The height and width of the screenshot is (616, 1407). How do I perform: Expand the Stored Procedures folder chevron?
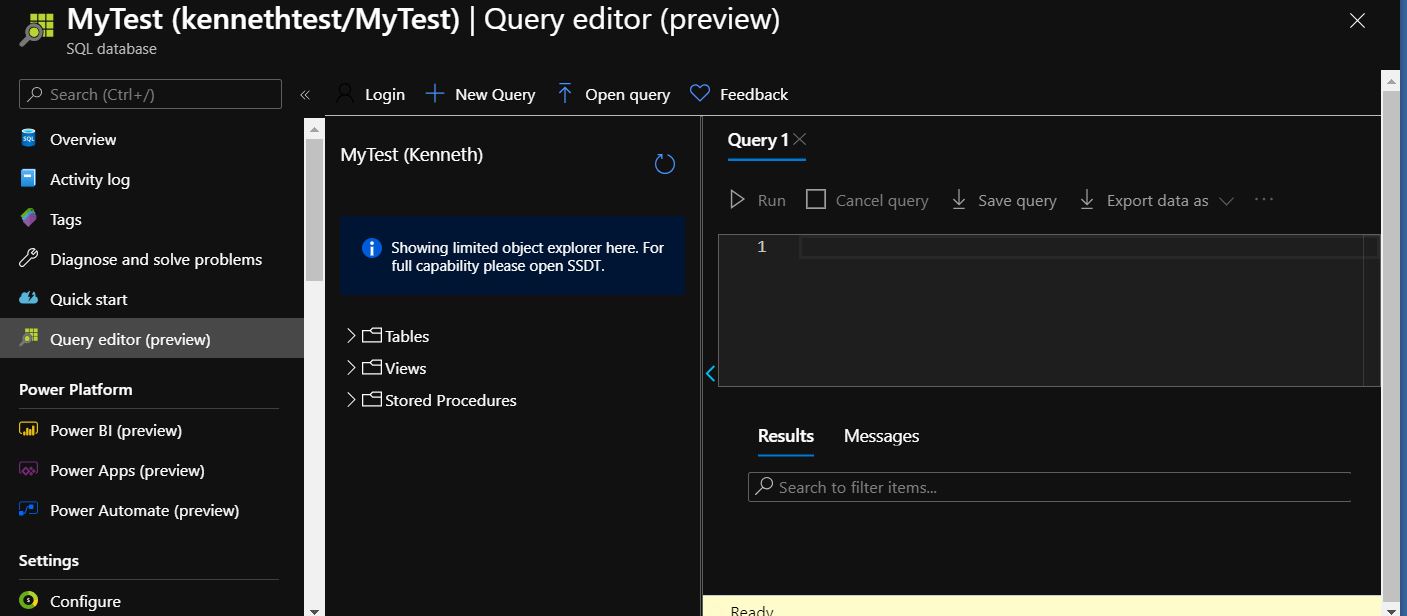click(351, 400)
